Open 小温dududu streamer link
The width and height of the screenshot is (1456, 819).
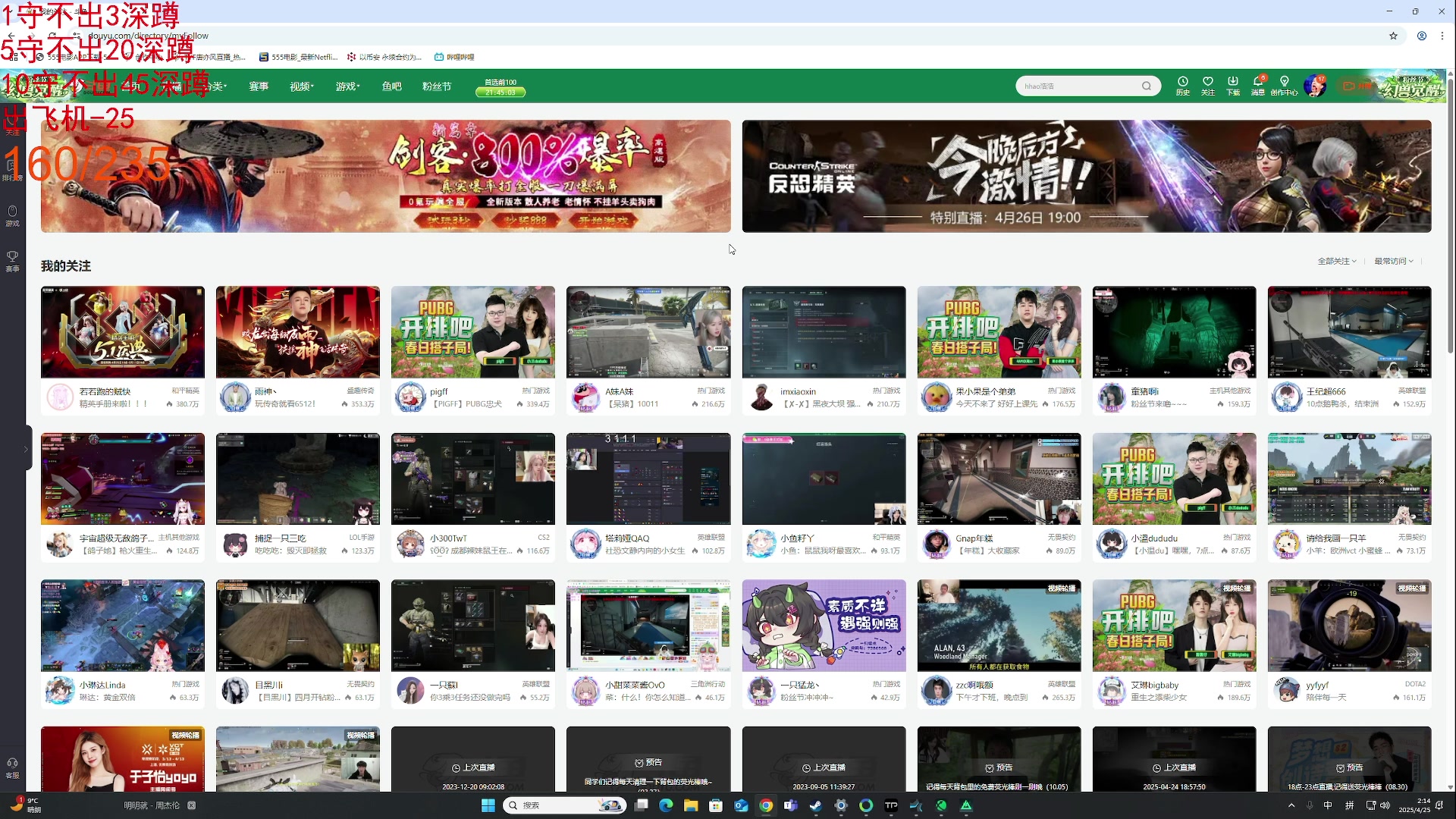pos(1154,538)
